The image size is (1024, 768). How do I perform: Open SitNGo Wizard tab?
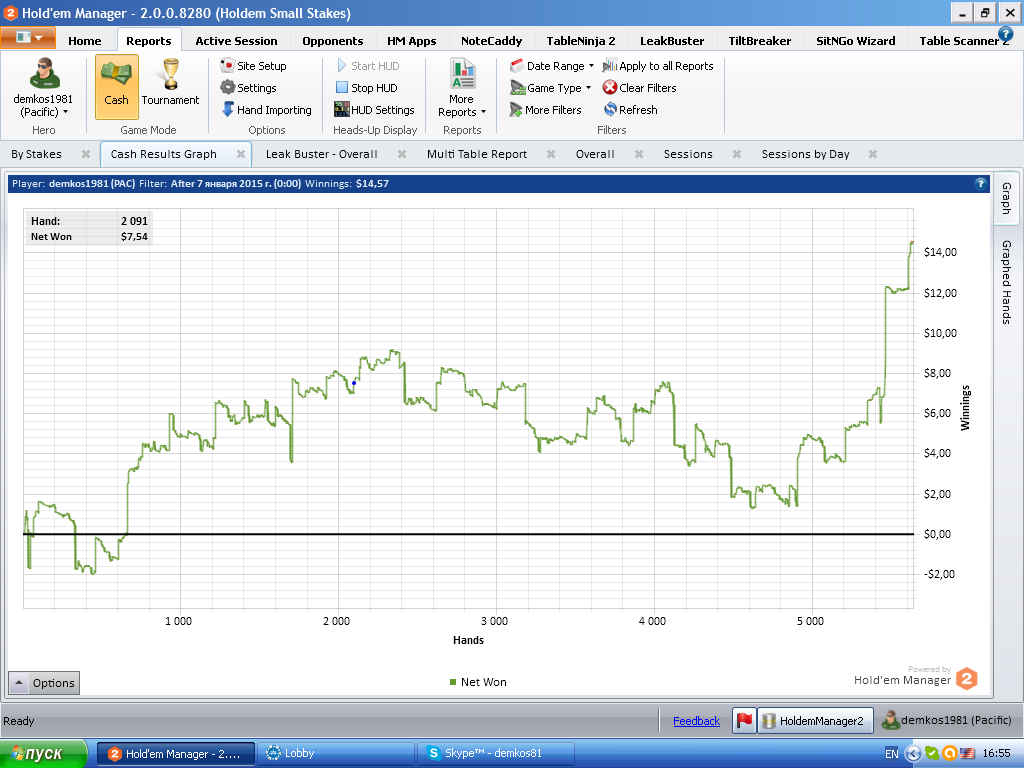pyautogui.click(x=856, y=40)
